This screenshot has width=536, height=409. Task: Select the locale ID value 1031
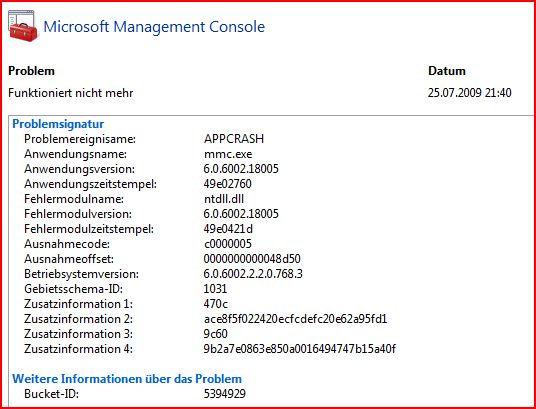[215, 289]
